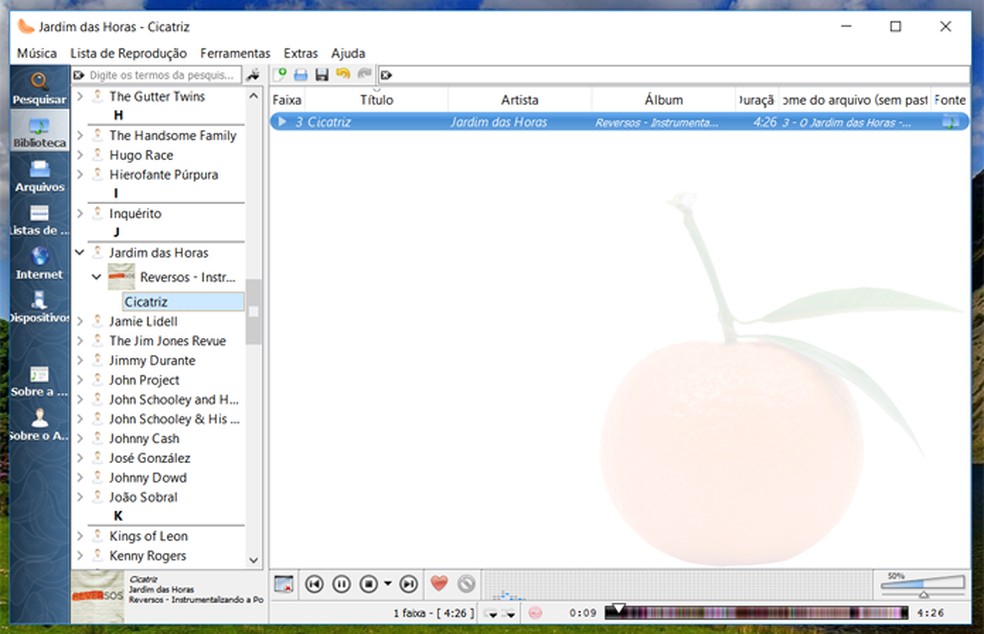Viewport: 984px width, 634px height.
Task: Select the Cicatriz song in the library tree
Action: 183,301
